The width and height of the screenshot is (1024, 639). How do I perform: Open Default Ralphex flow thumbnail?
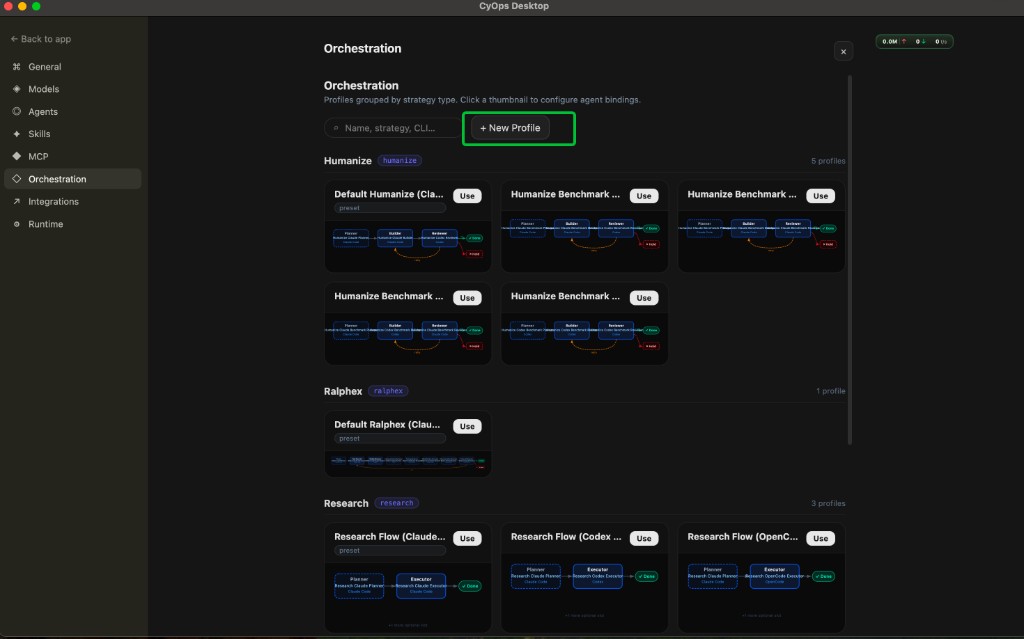[408, 463]
